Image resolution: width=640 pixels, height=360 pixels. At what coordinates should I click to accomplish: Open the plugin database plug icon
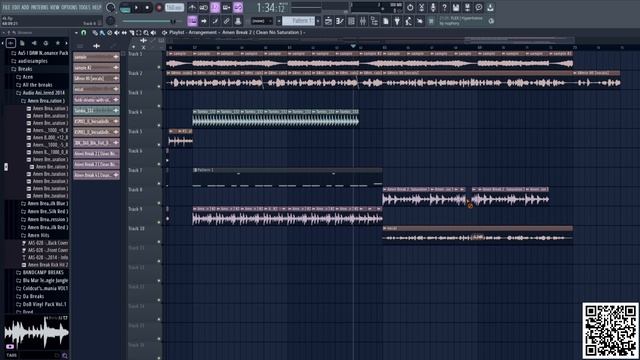point(397,21)
